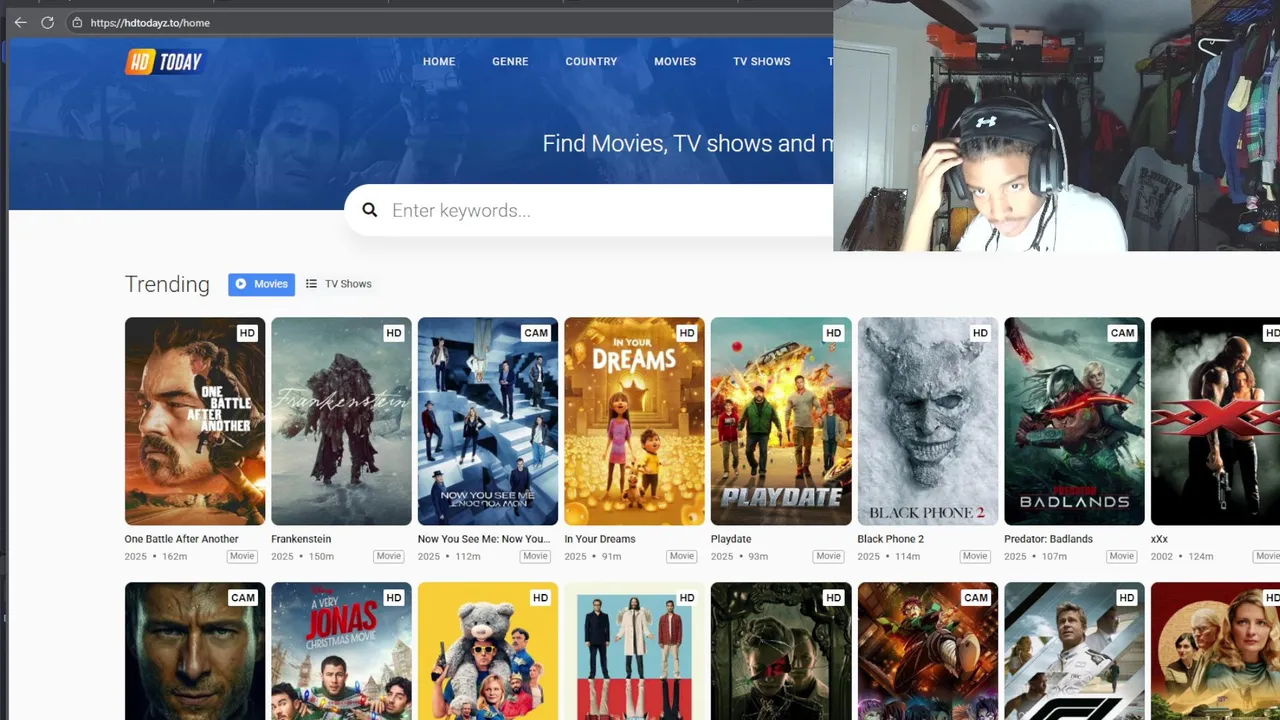
Task: Open the xXx movie poster
Action: pyautogui.click(x=1215, y=421)
